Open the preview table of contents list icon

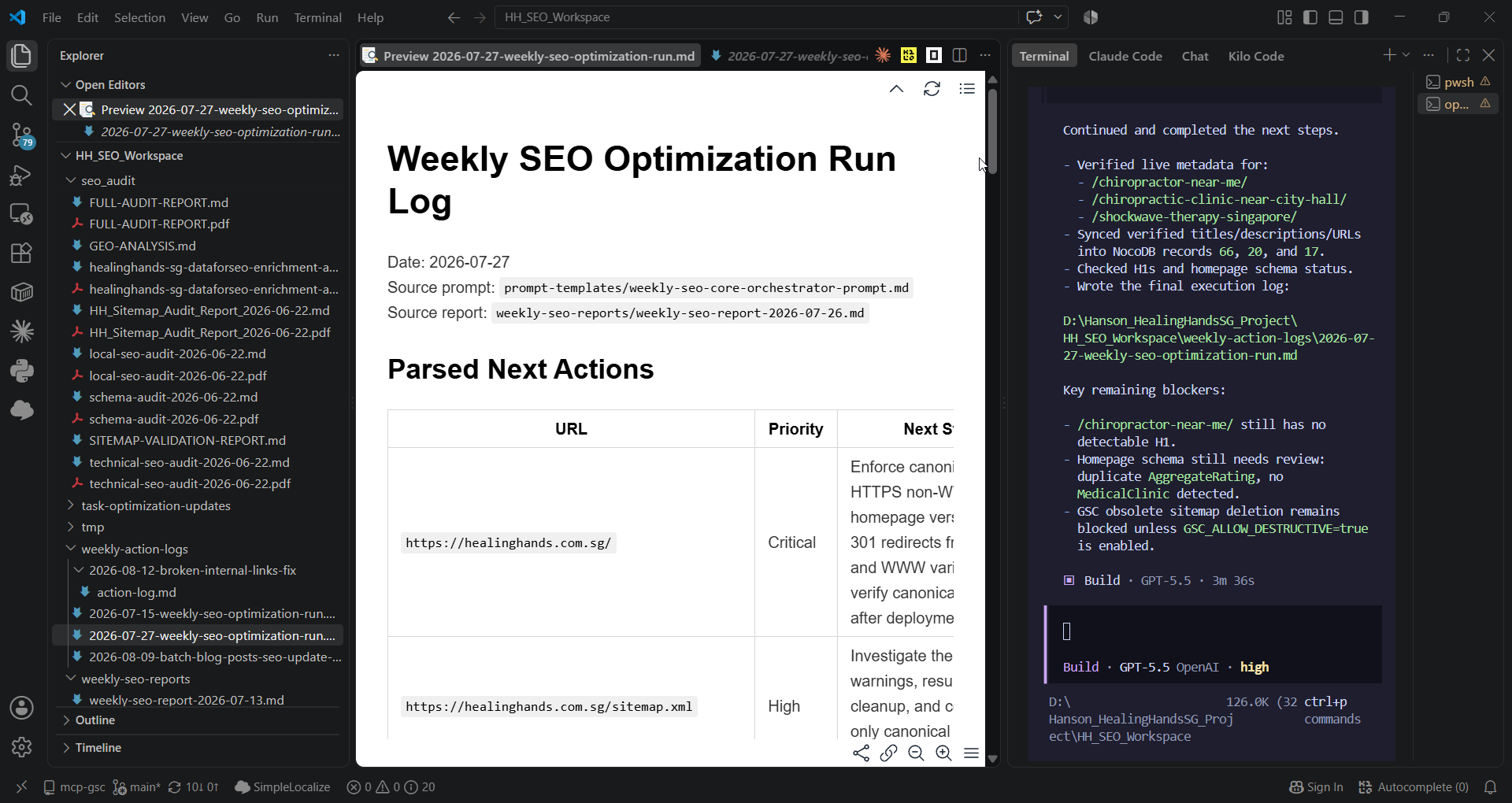click(x=967, y=89)
